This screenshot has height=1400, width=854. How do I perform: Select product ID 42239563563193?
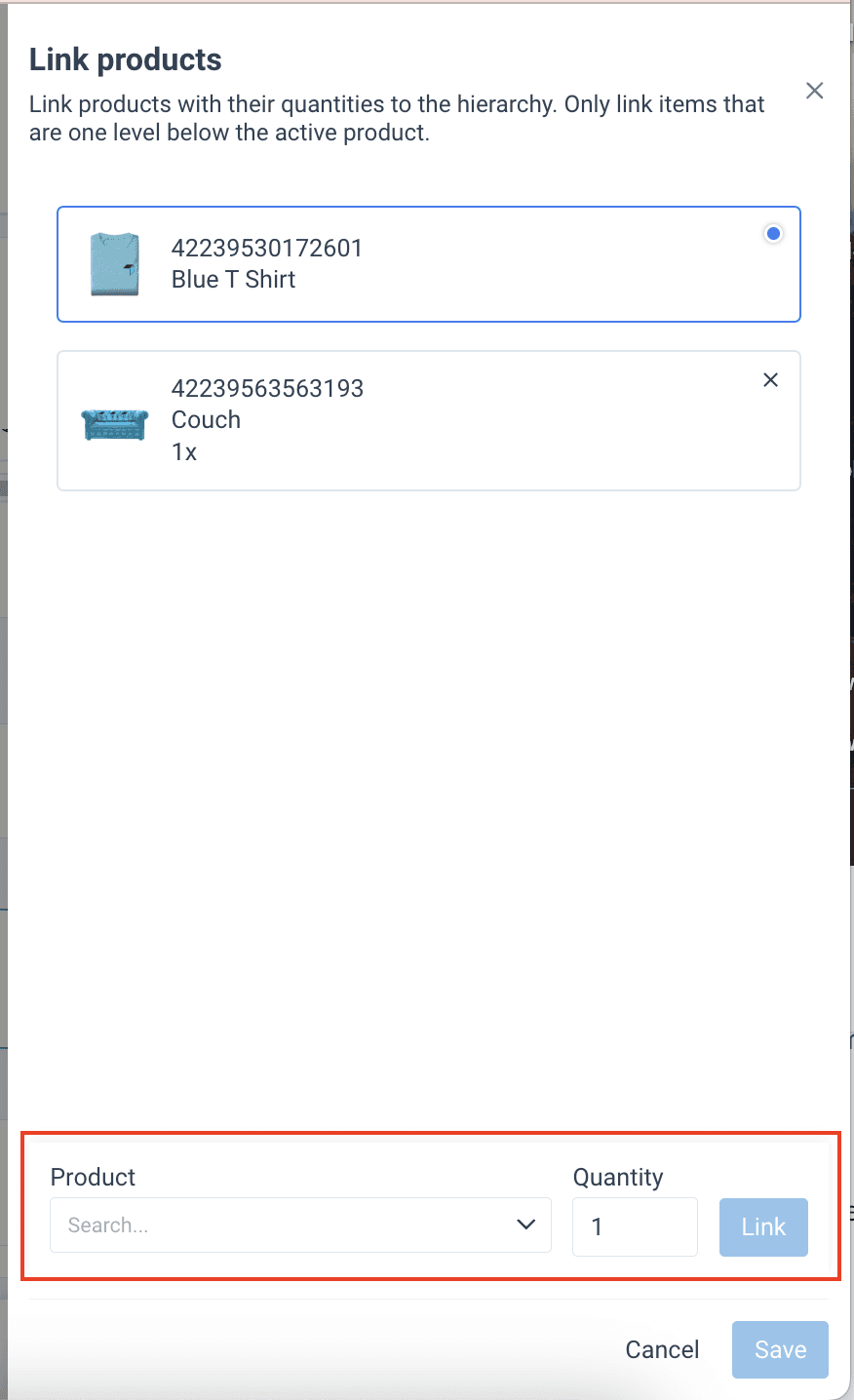pyautogui.click(x=267, y=388)
